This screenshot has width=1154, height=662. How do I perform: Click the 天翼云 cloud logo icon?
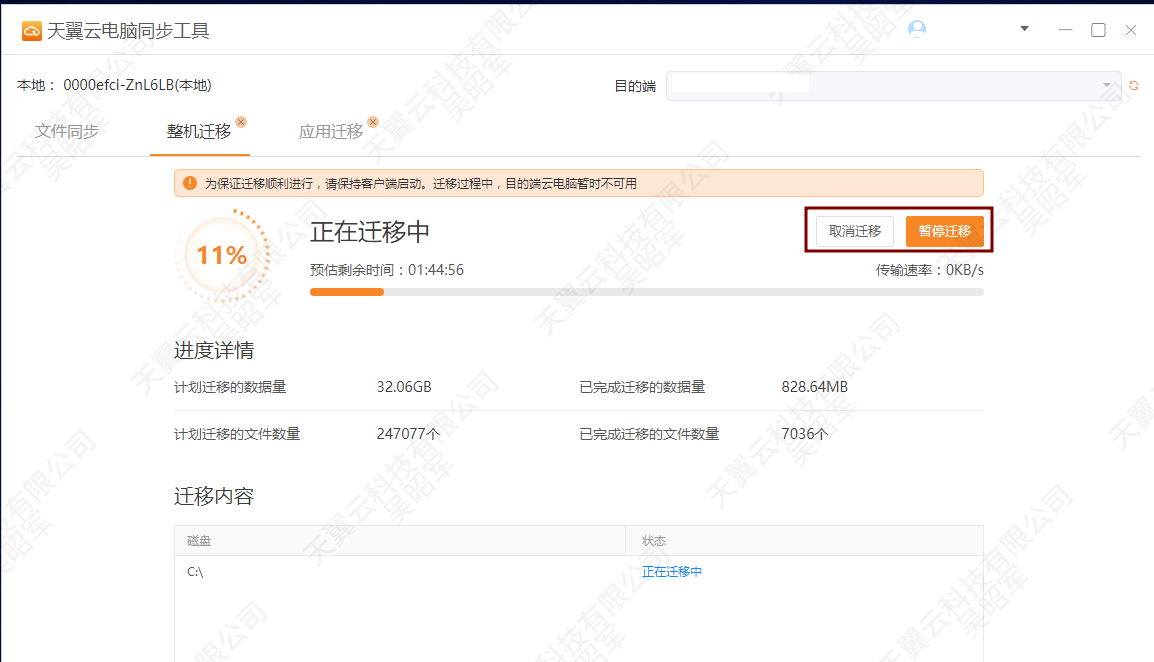click(31, 31)
